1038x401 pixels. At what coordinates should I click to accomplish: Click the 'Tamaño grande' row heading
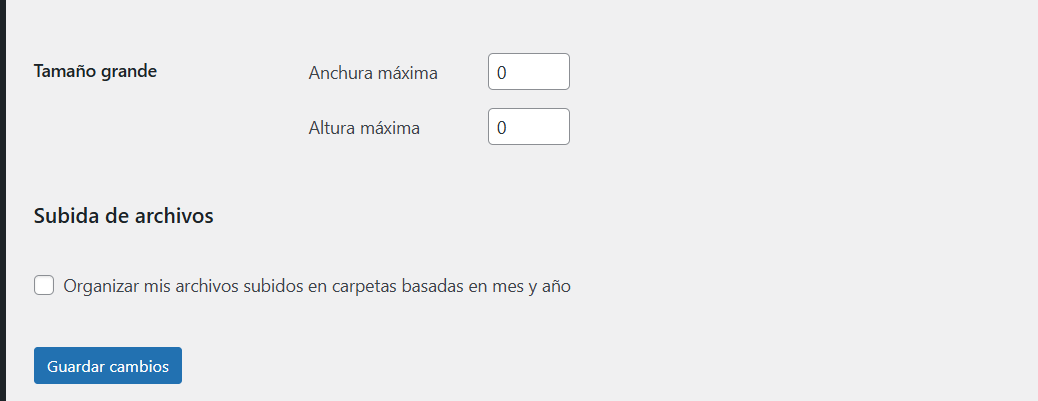click(95, 71)
